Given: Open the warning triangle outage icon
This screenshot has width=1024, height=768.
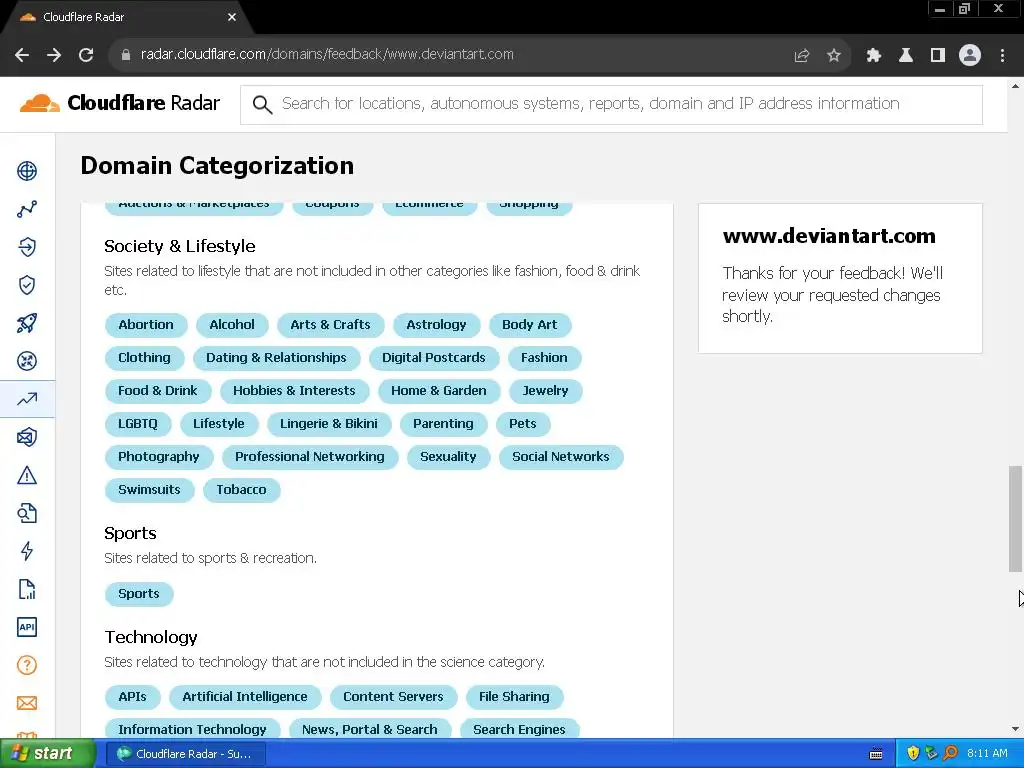Looking at the screenshot, I should tap(27, 475).
